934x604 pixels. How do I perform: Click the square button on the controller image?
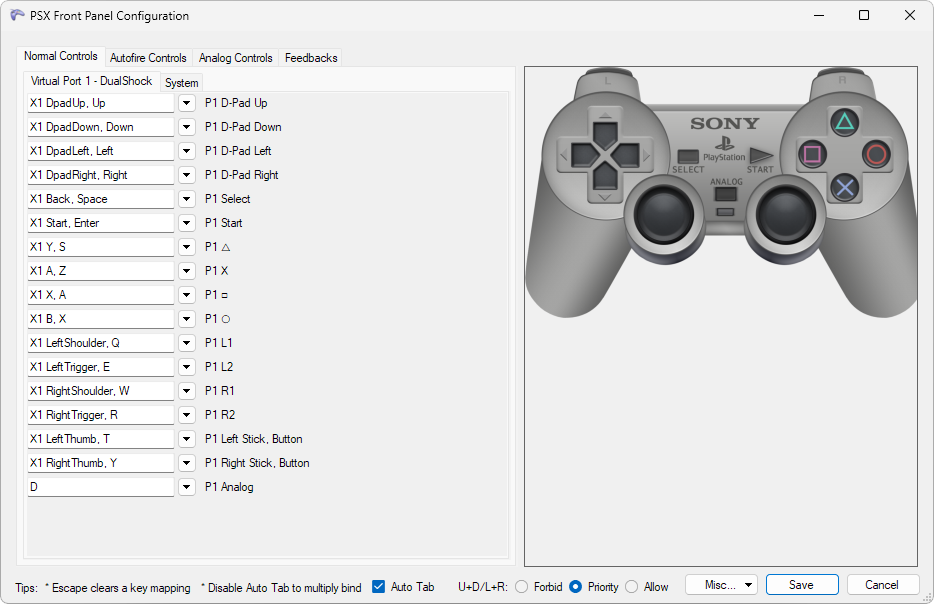(x=812, y=155)
